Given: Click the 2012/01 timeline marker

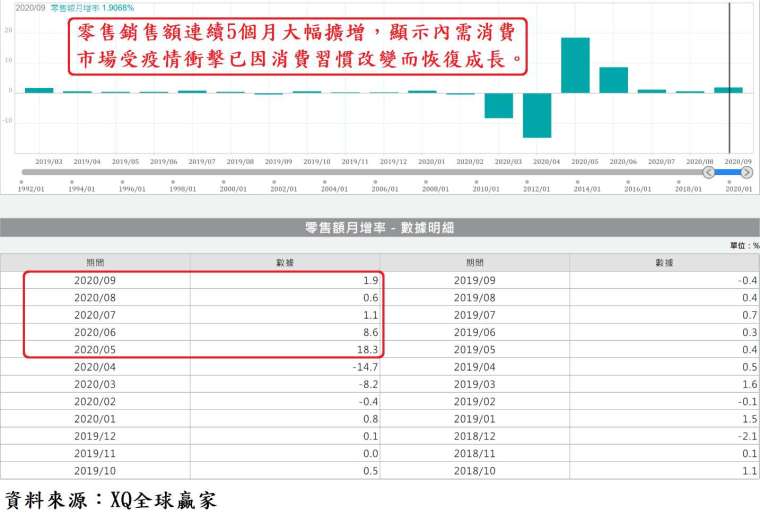Looking at the screenshot, I should pos(537,188).
